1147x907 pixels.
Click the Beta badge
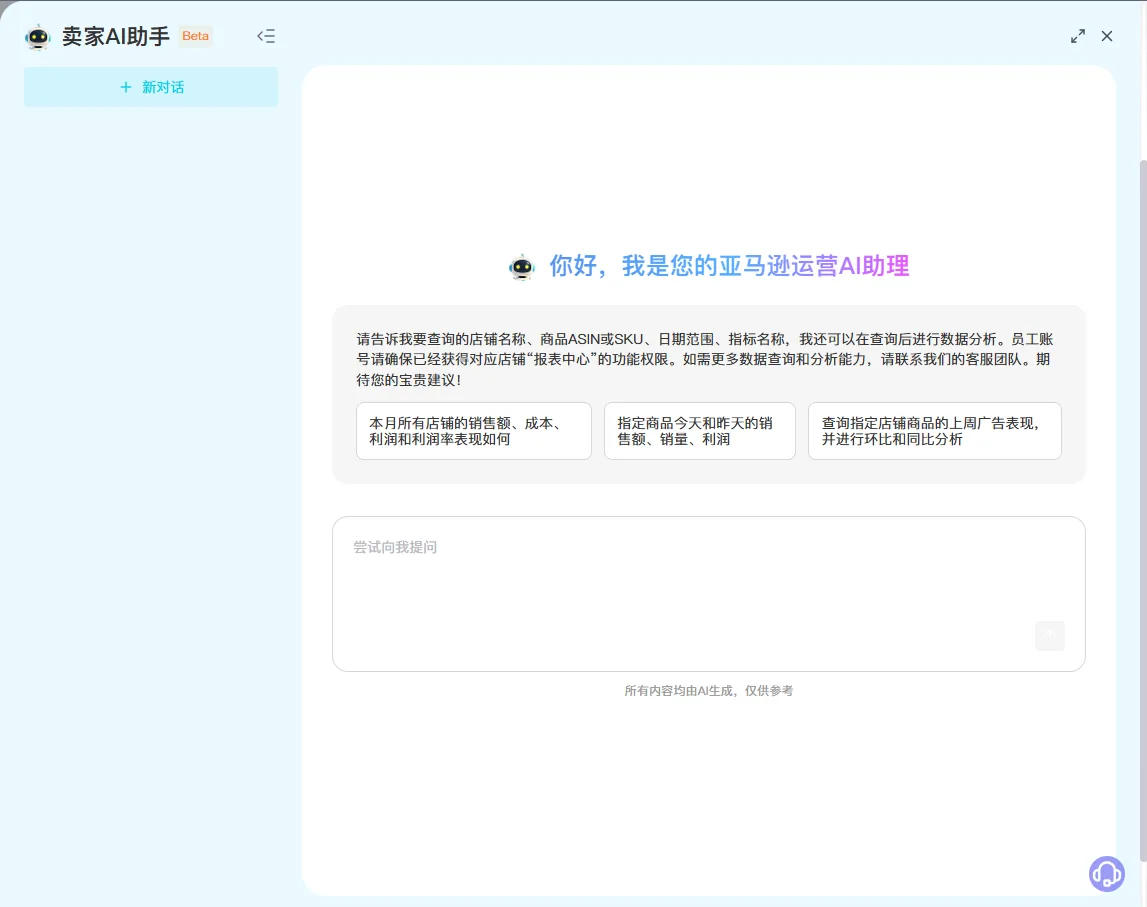(x=195, y=36)
